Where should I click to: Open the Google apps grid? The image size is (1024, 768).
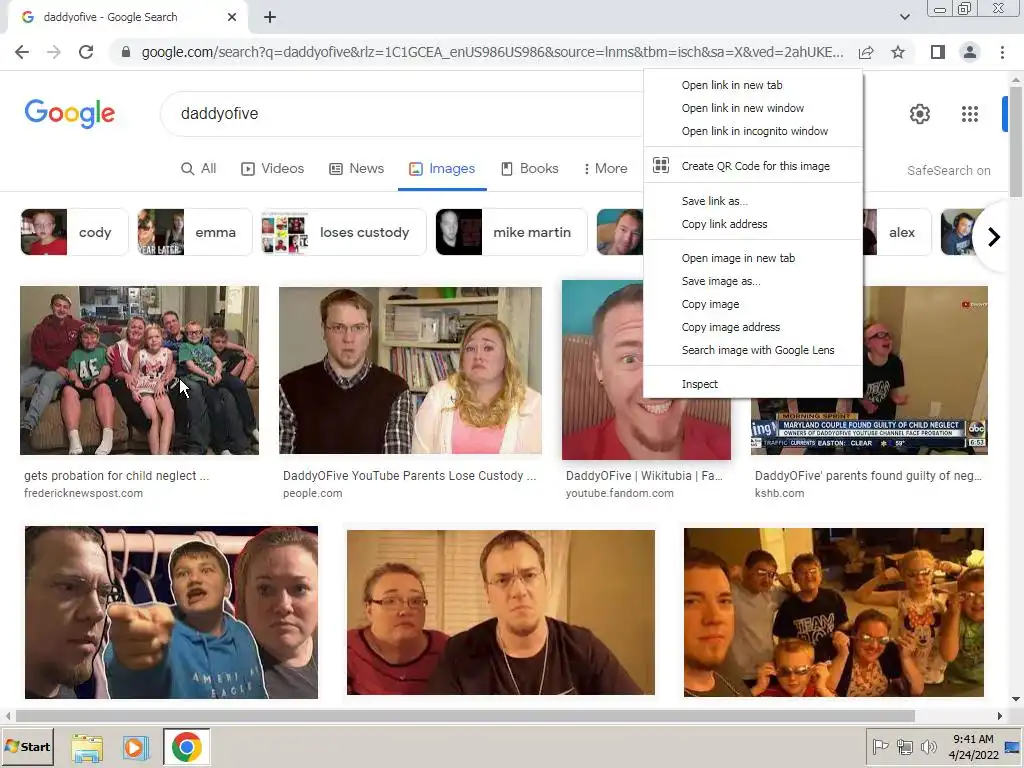coord(970,114)
